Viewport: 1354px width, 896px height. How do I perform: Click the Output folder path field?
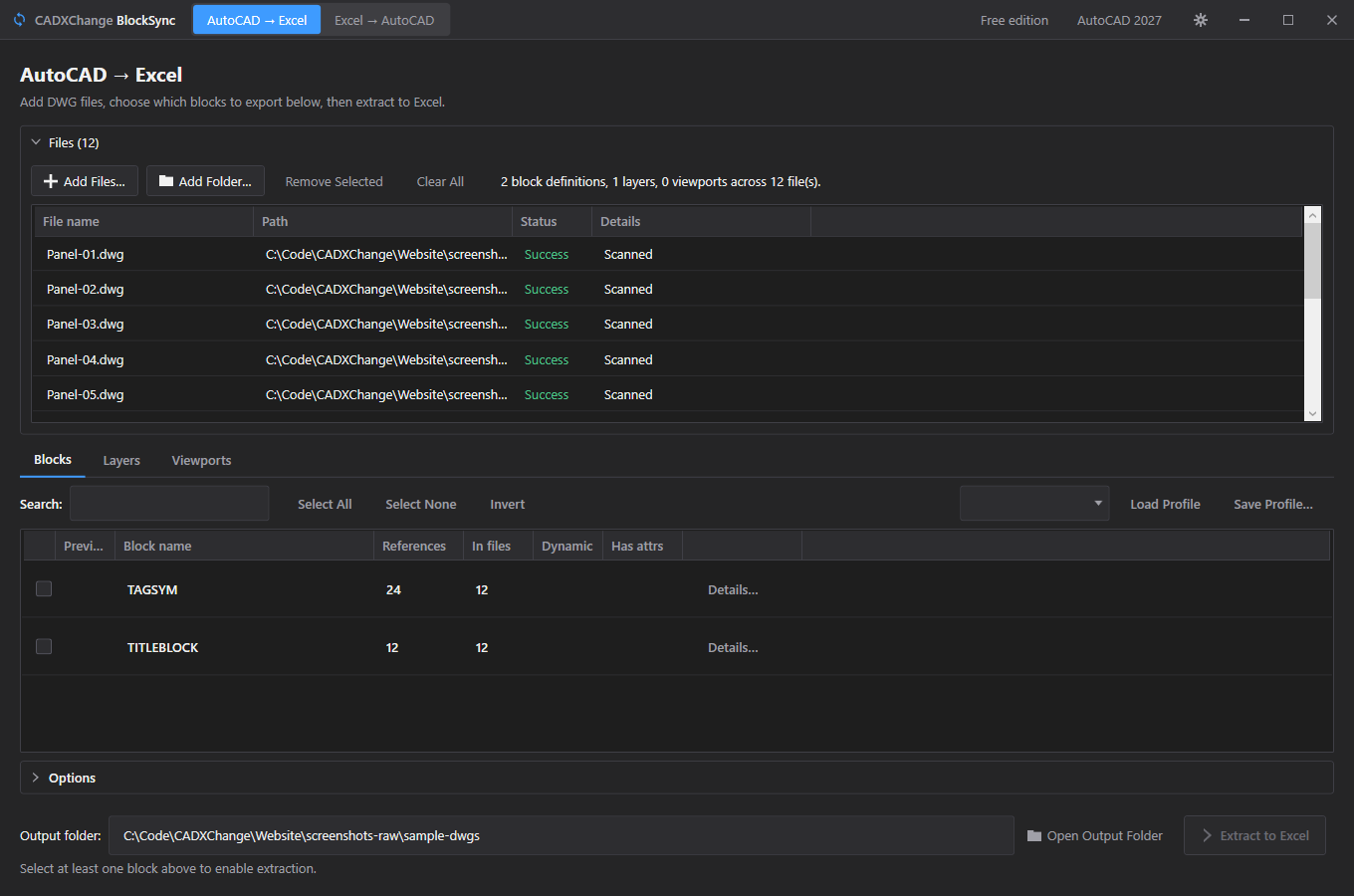561,835
